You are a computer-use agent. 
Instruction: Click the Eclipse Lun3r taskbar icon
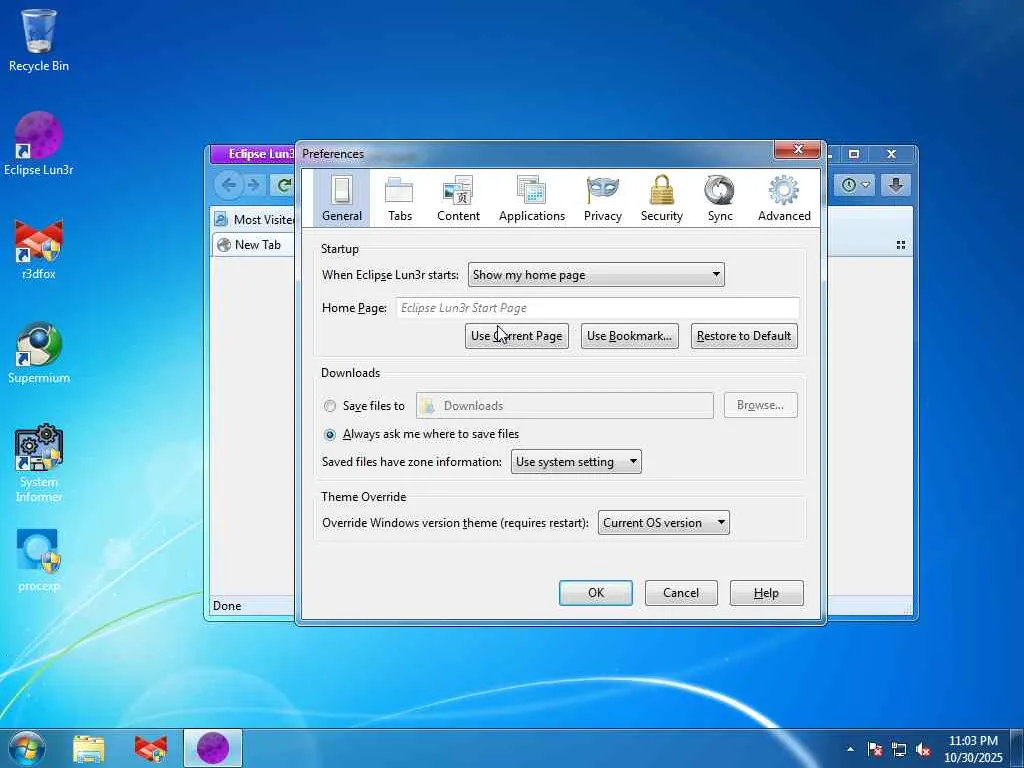pyautogui.click(x=213, y=748)
